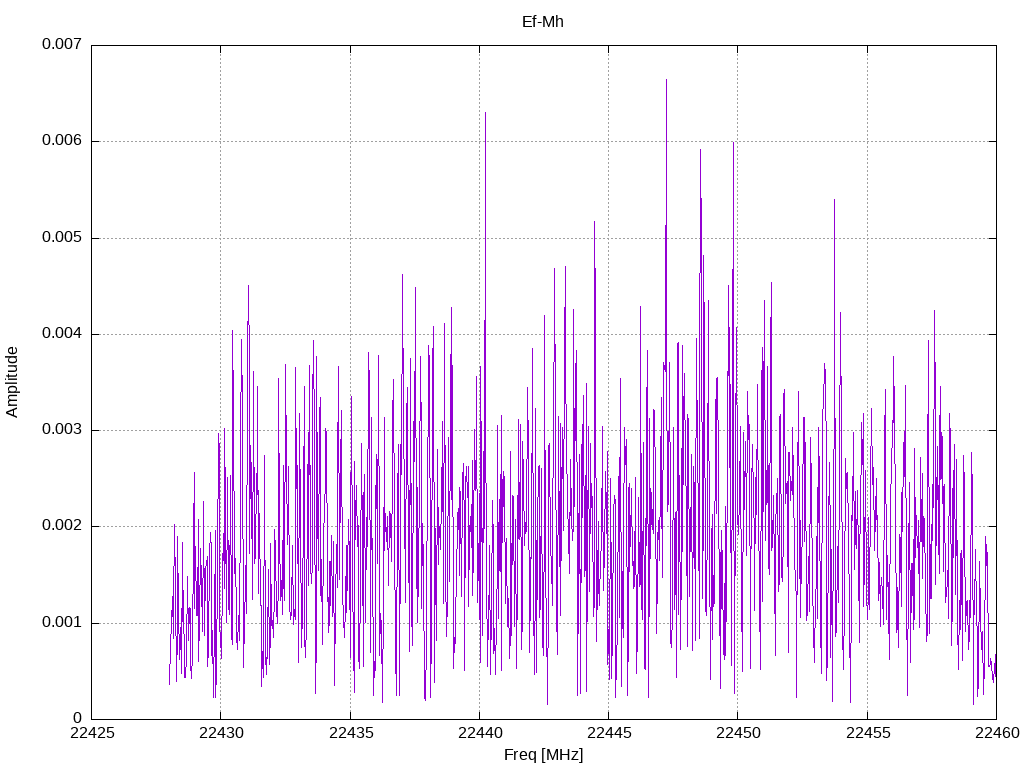Click the 'Freq [MHz]' x-axis label

tap(543, 755)
